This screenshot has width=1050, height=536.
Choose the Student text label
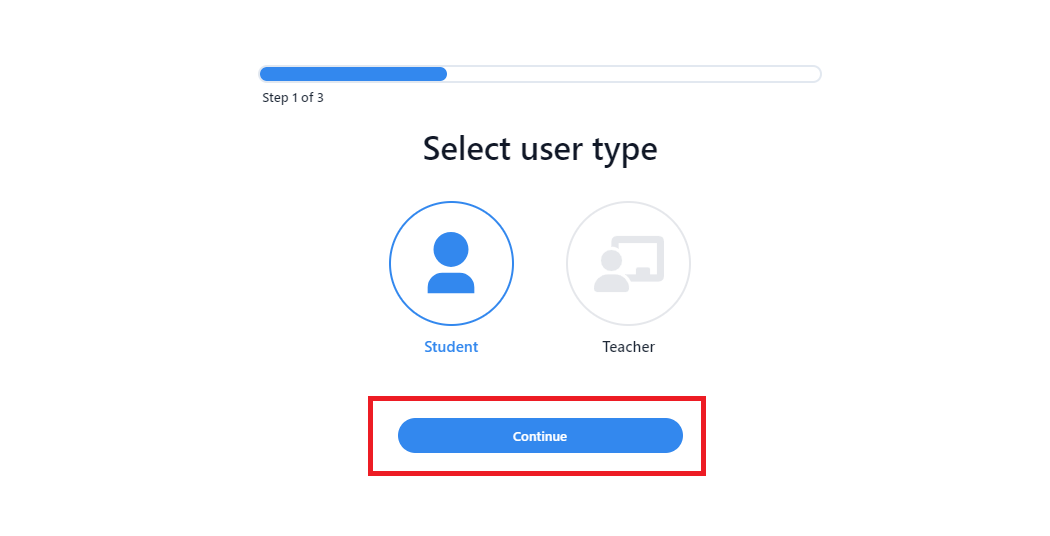[x=451, y=347]
